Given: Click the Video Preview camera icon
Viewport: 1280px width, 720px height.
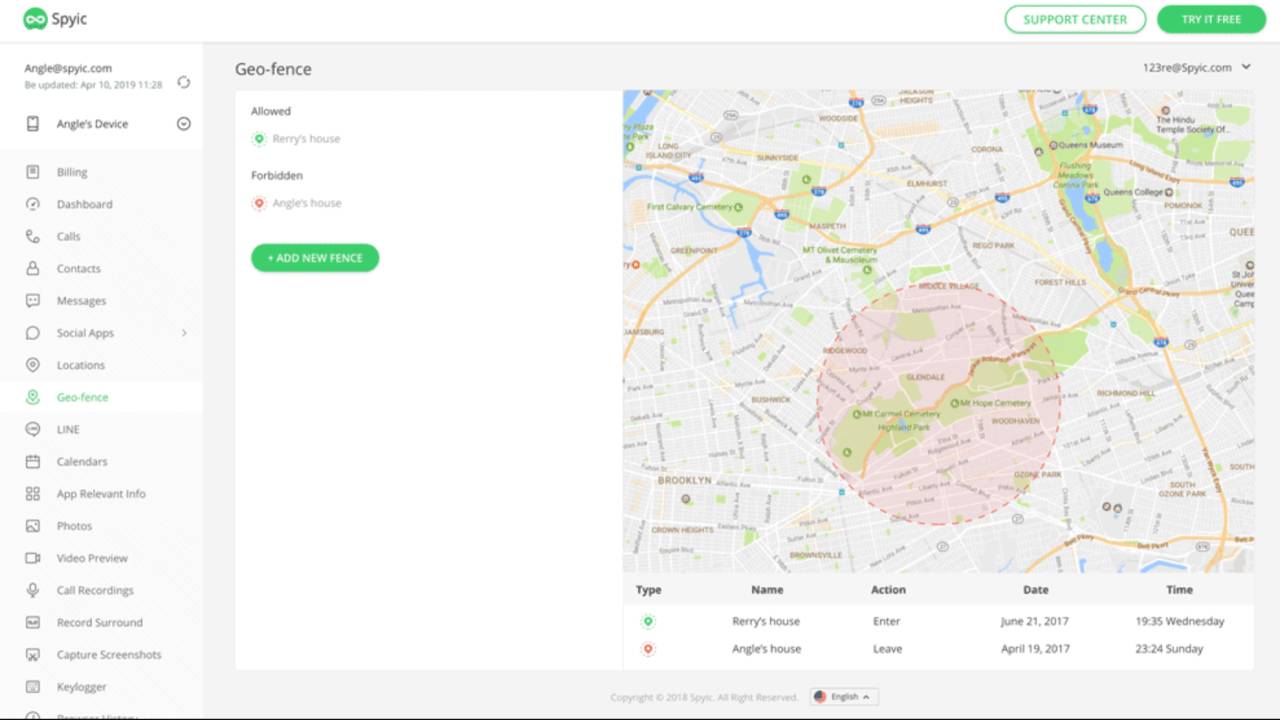Looking at the screenshot, I should click(x=33, y=558).
